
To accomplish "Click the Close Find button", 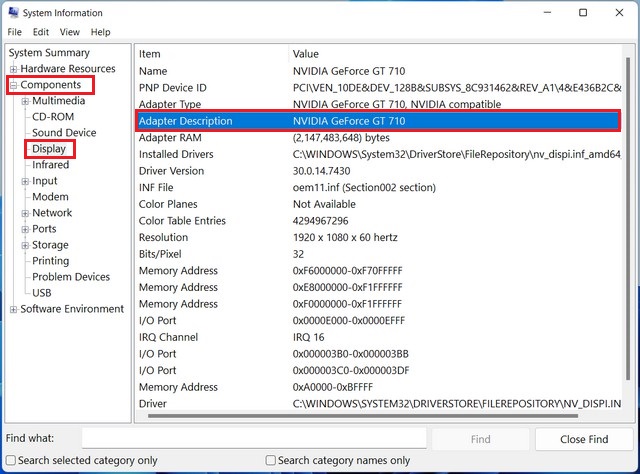I will (584, 439).
